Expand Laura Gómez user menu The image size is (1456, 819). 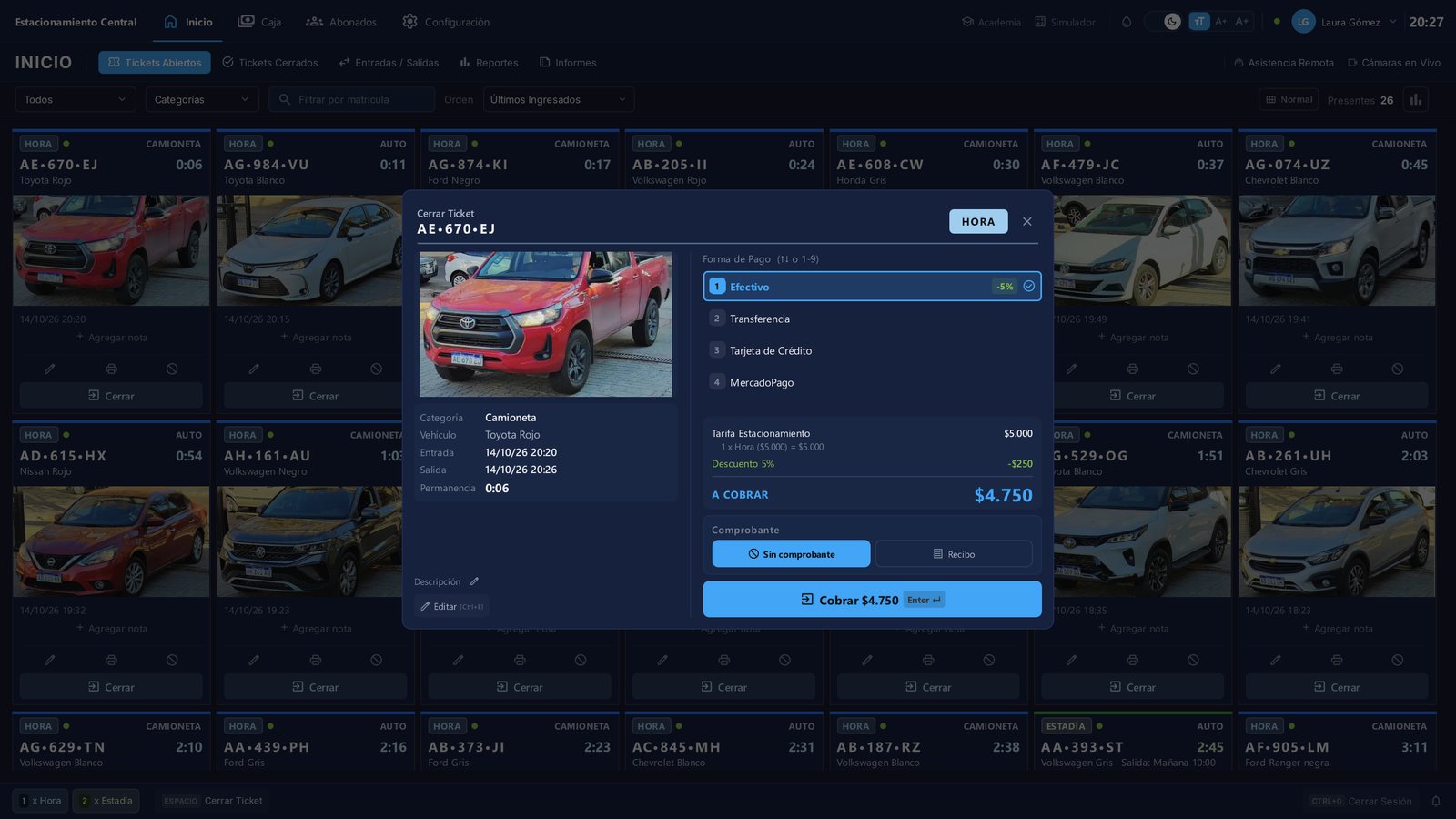1344,22
